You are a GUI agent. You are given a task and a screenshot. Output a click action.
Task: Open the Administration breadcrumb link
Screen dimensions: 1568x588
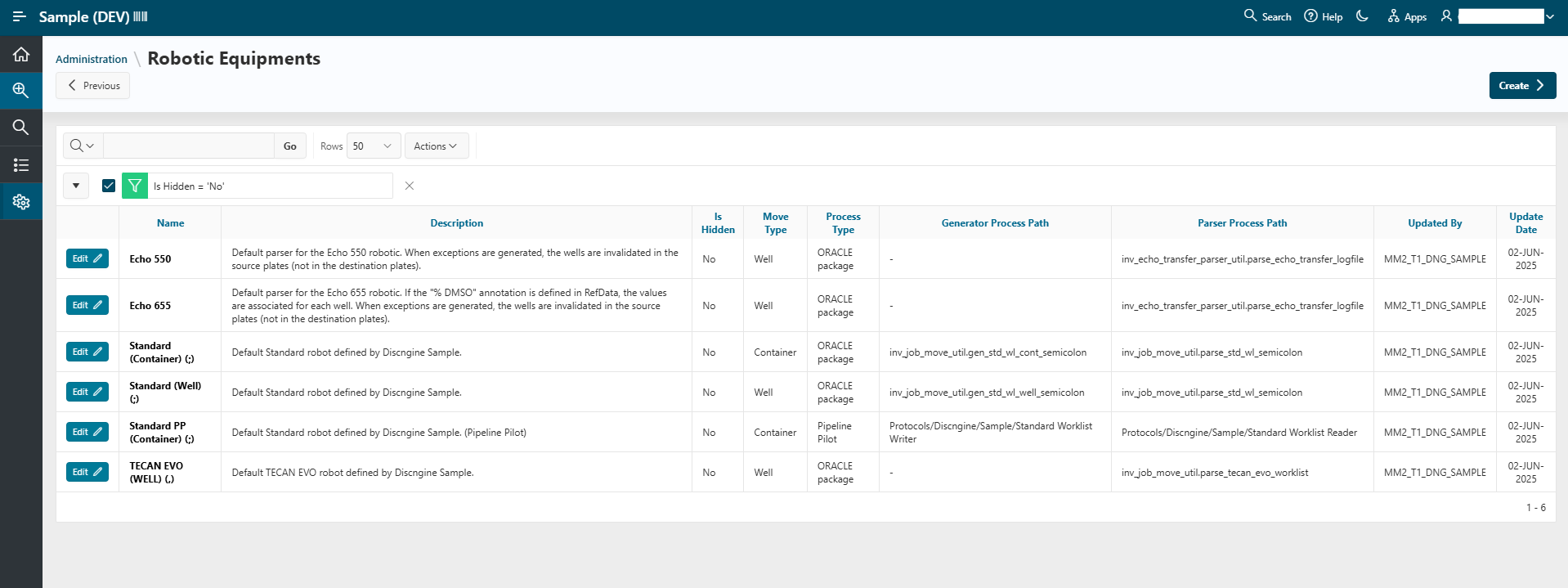[92, 59]
